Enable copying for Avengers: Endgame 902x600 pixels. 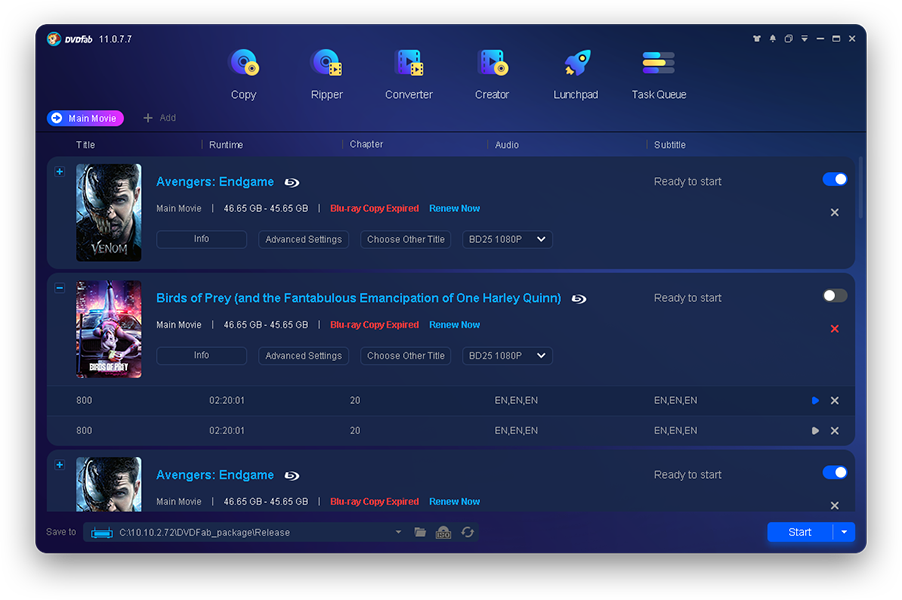pos(834,178)
